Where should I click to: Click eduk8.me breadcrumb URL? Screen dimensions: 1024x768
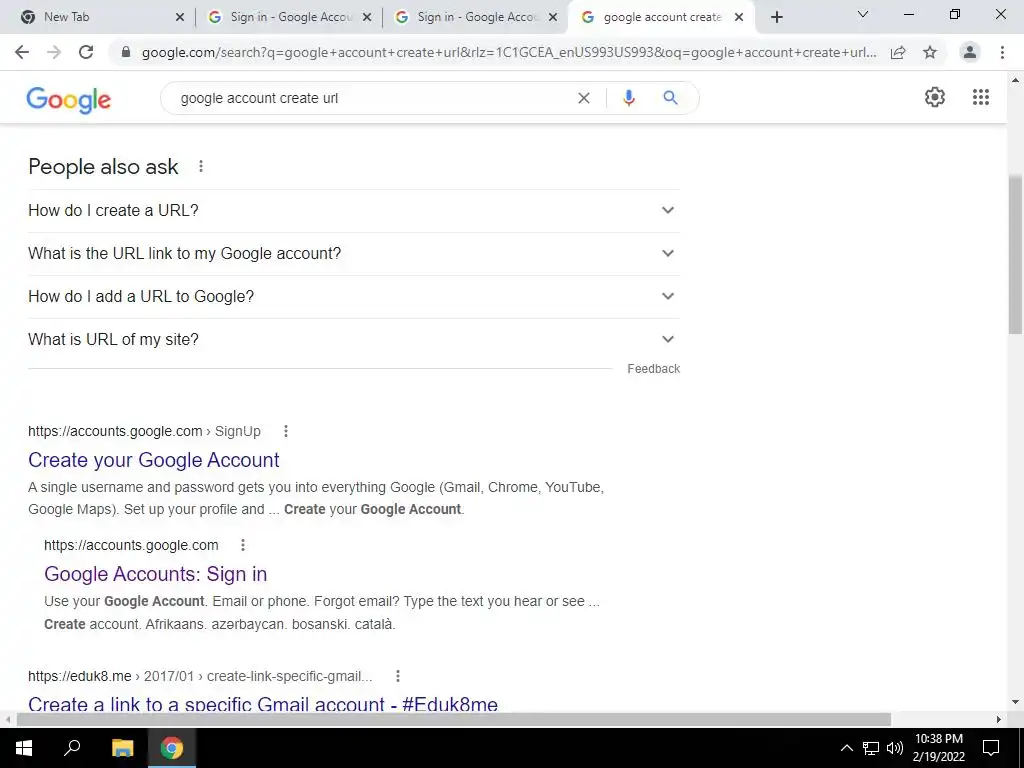point(200,676)
